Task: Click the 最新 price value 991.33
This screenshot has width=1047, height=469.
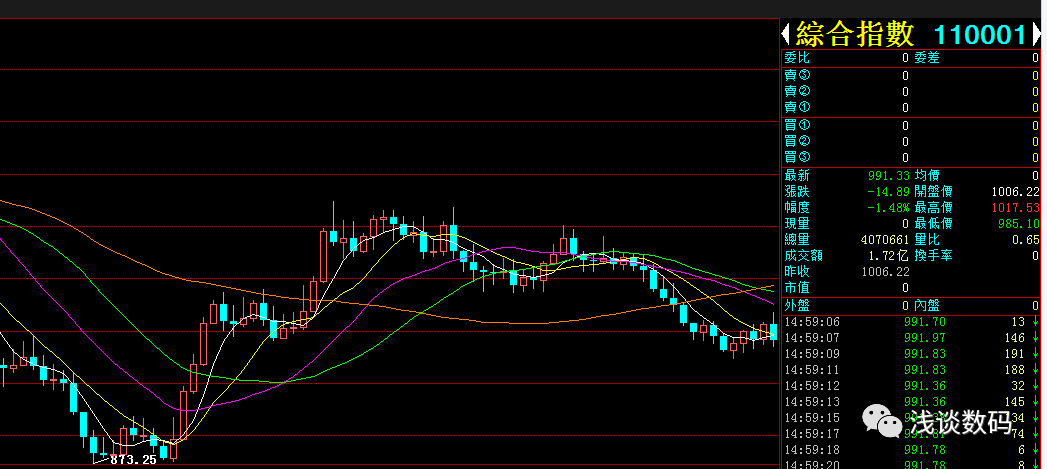Action: (x=889, y=176)
